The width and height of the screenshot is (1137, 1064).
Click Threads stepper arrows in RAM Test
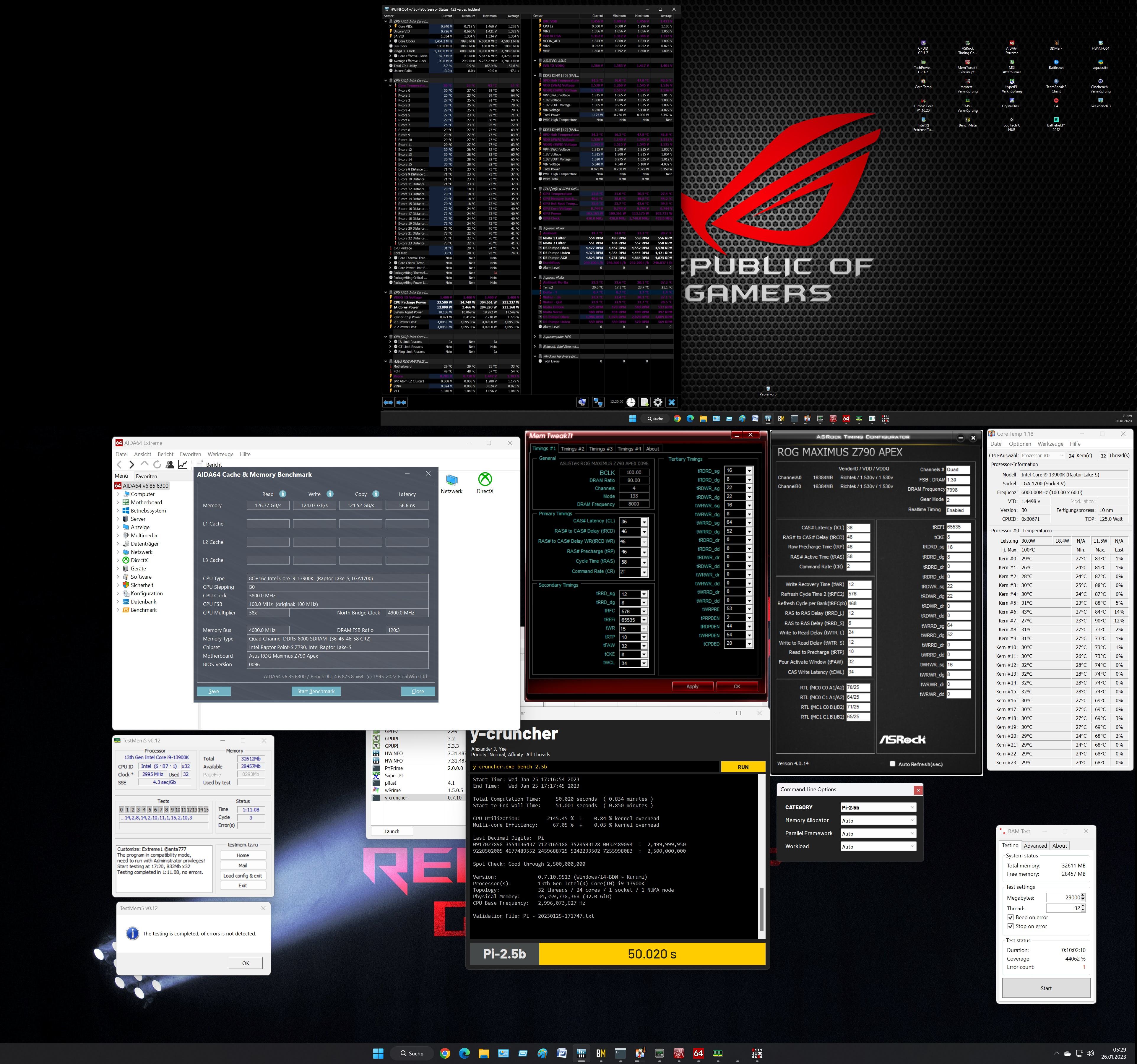(x=1083, y=908)
